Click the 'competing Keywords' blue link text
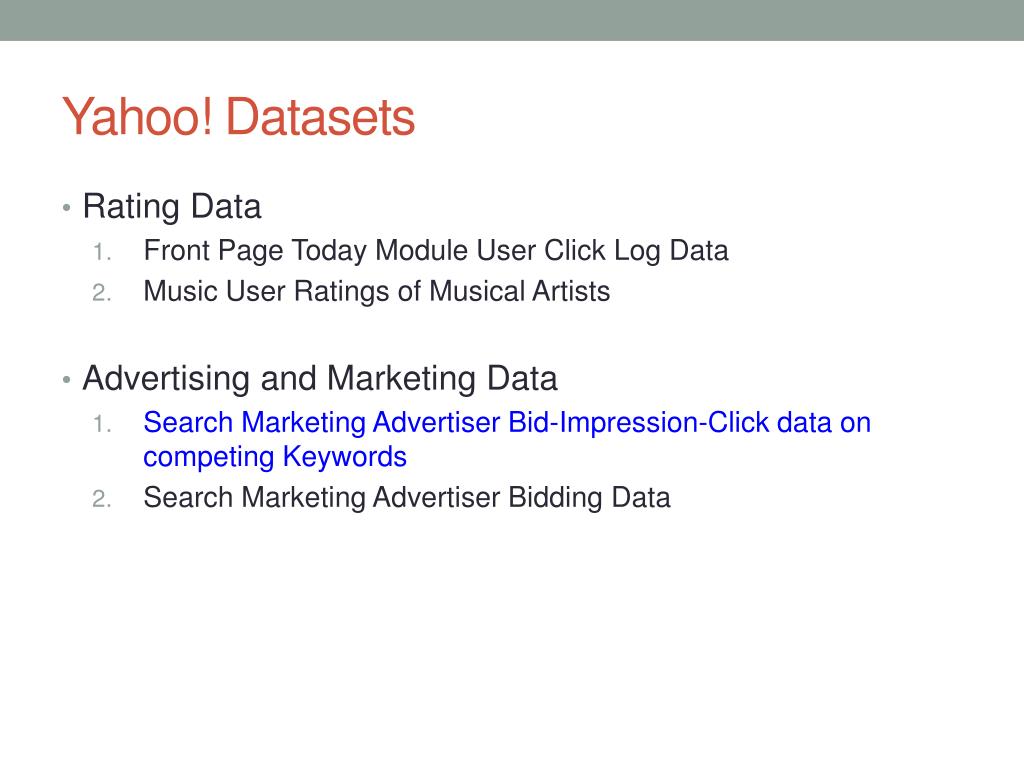The width and height of the screenshot is (1024, 768). pos(275,457)
